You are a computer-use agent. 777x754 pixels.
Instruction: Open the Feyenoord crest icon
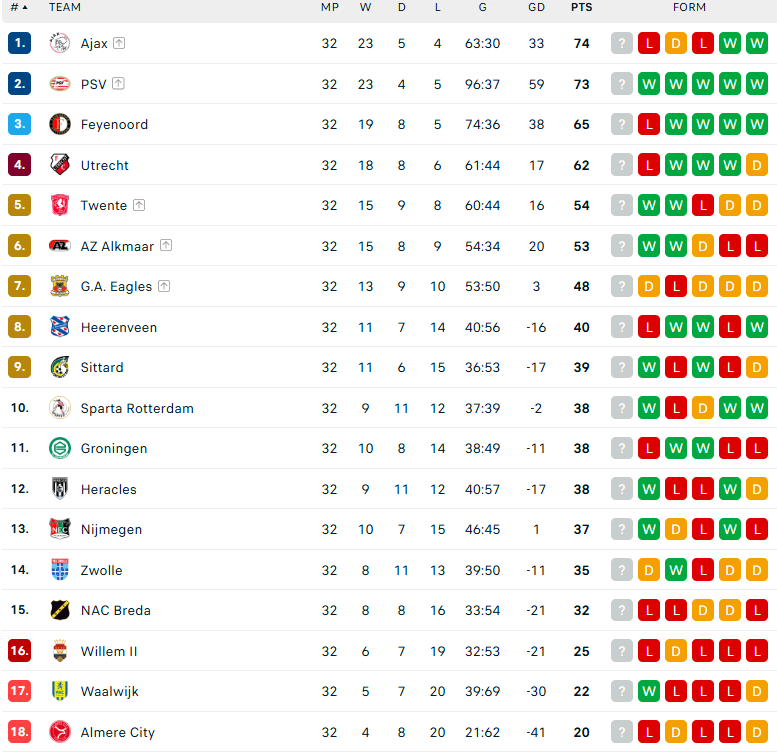(60, 124)
